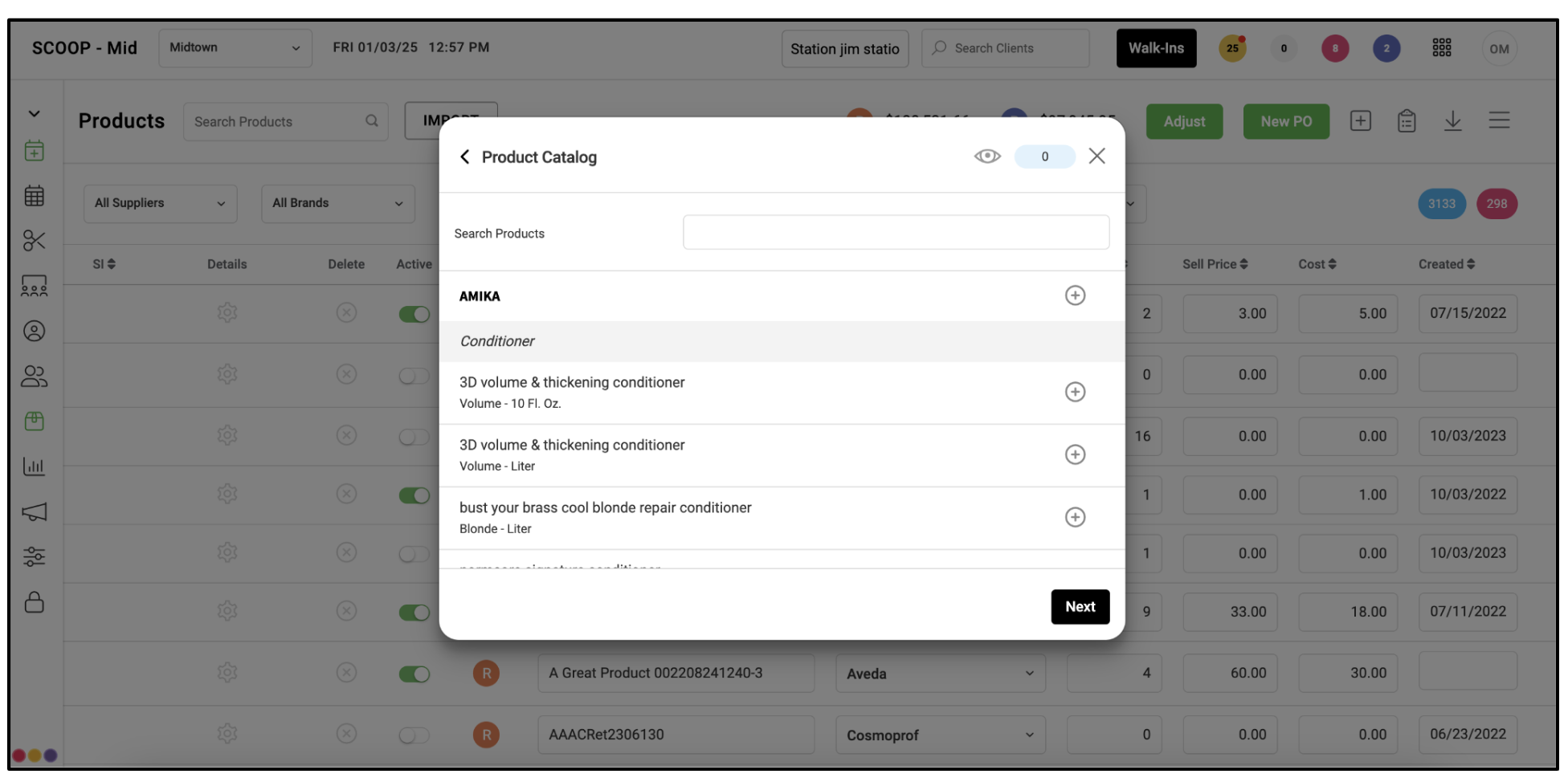Screen dimensions: 1568x782
Task: Open the scissors services sidebar icon
Action: click(34, 241)
